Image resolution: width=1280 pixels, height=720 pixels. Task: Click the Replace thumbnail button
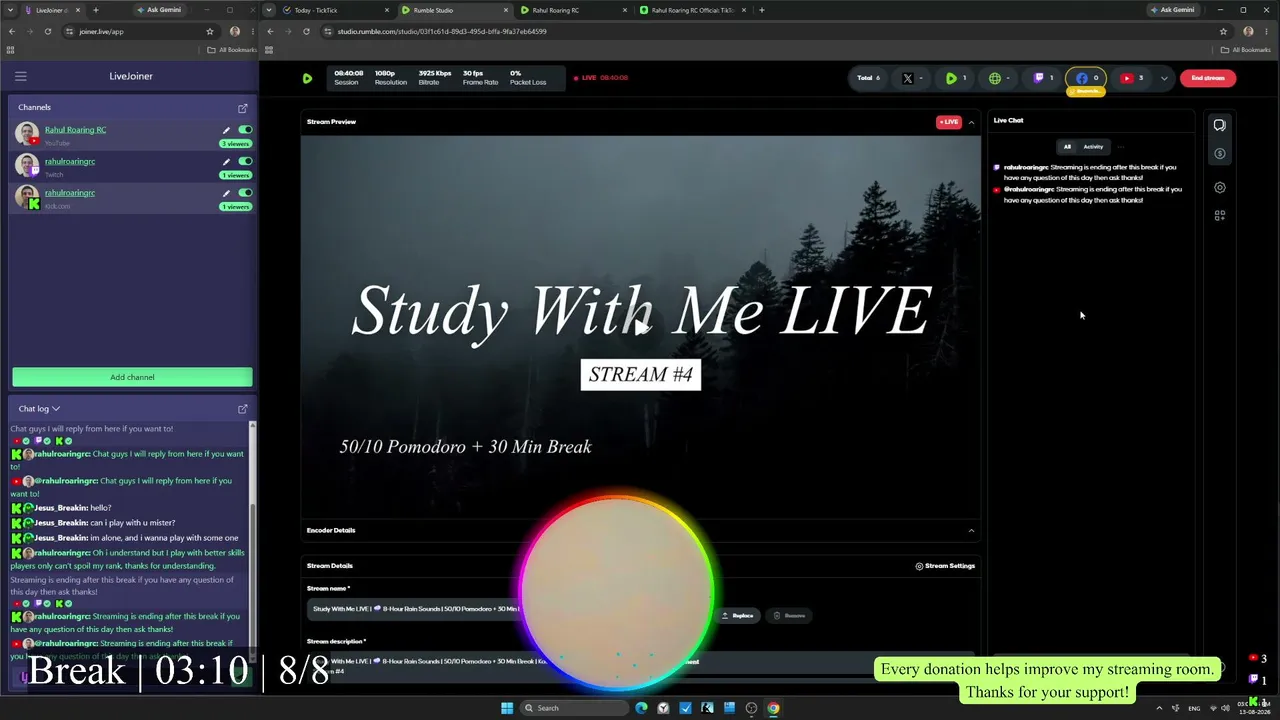[x=738, y=616]
